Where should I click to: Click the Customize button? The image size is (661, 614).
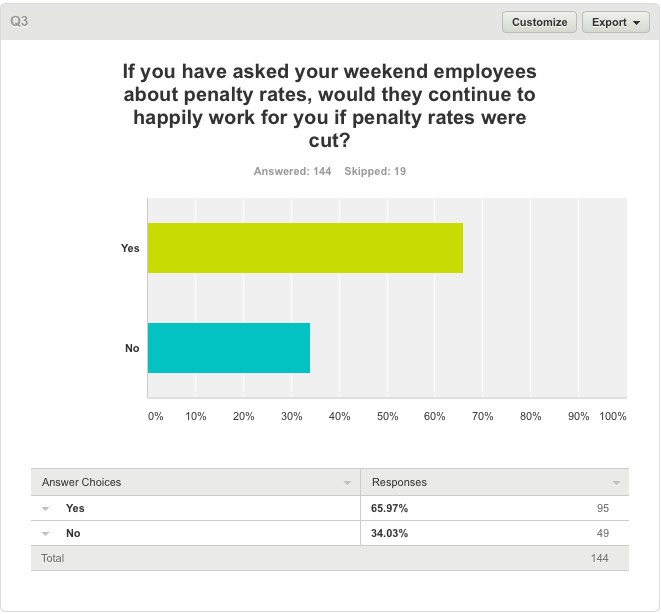(x=539, y=22)
